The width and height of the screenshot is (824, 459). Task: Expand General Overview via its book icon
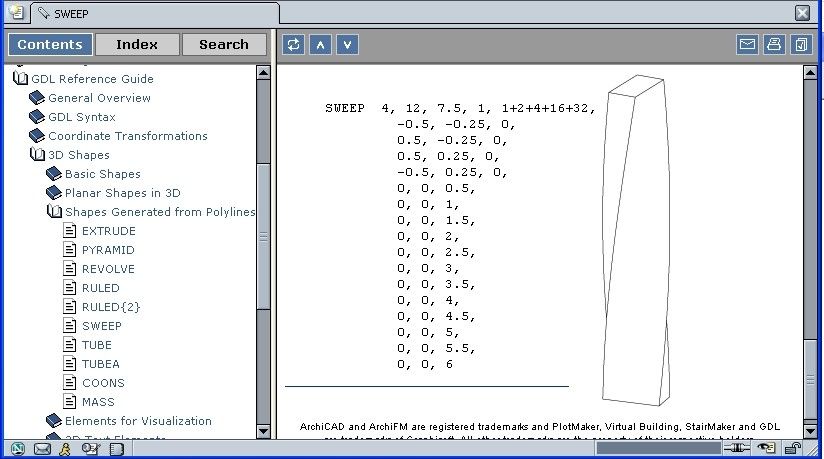pyautogui.click(x=37, y=97)
